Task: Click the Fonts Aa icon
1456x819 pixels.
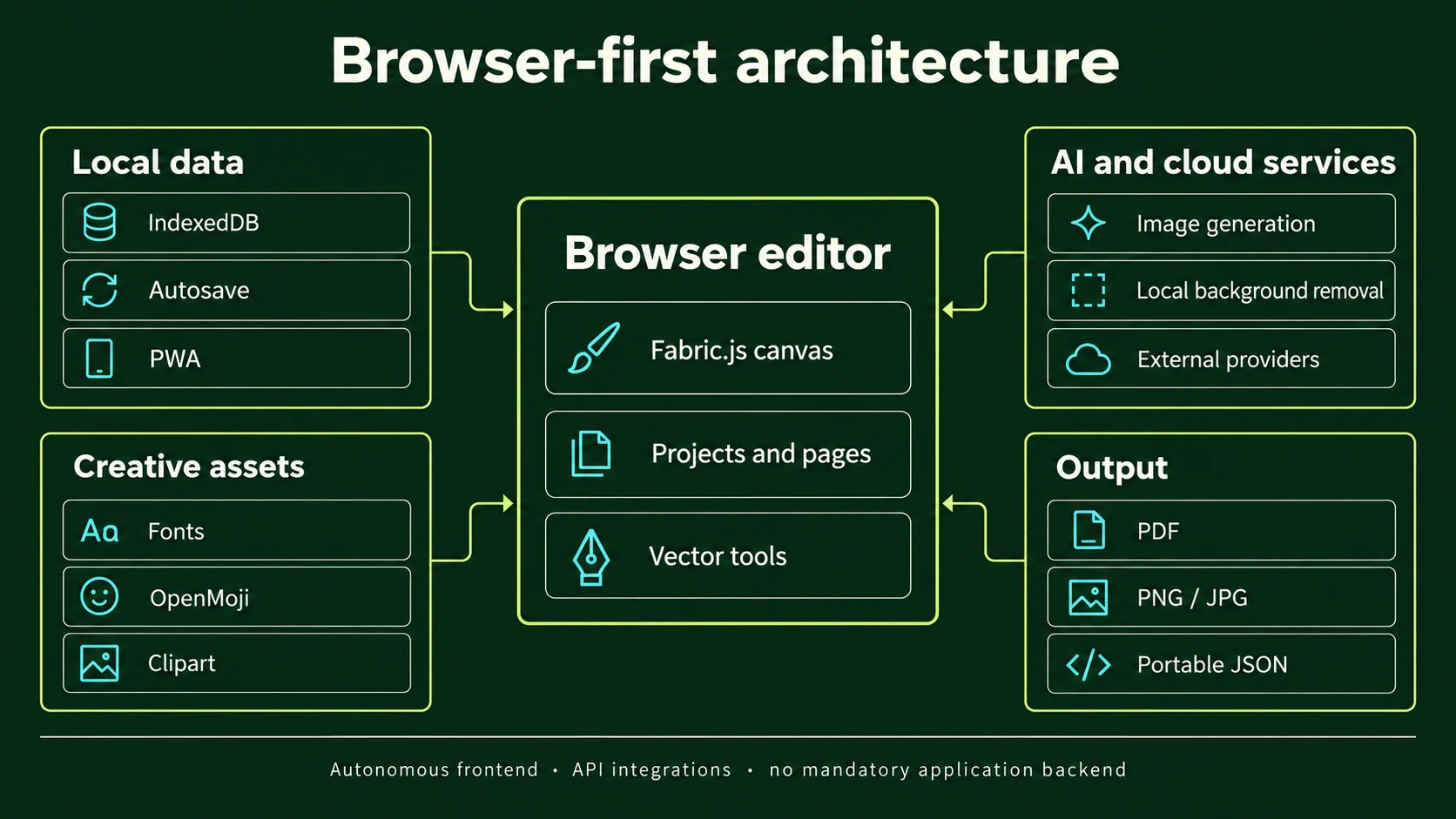Action: click(x=99, y=530)
